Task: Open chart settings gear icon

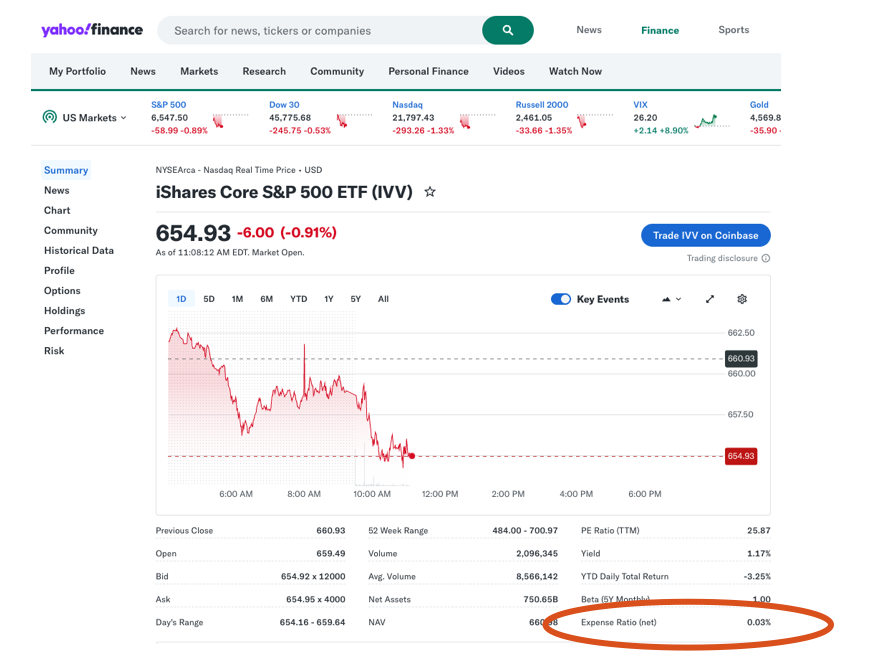Action: [742, 299]
